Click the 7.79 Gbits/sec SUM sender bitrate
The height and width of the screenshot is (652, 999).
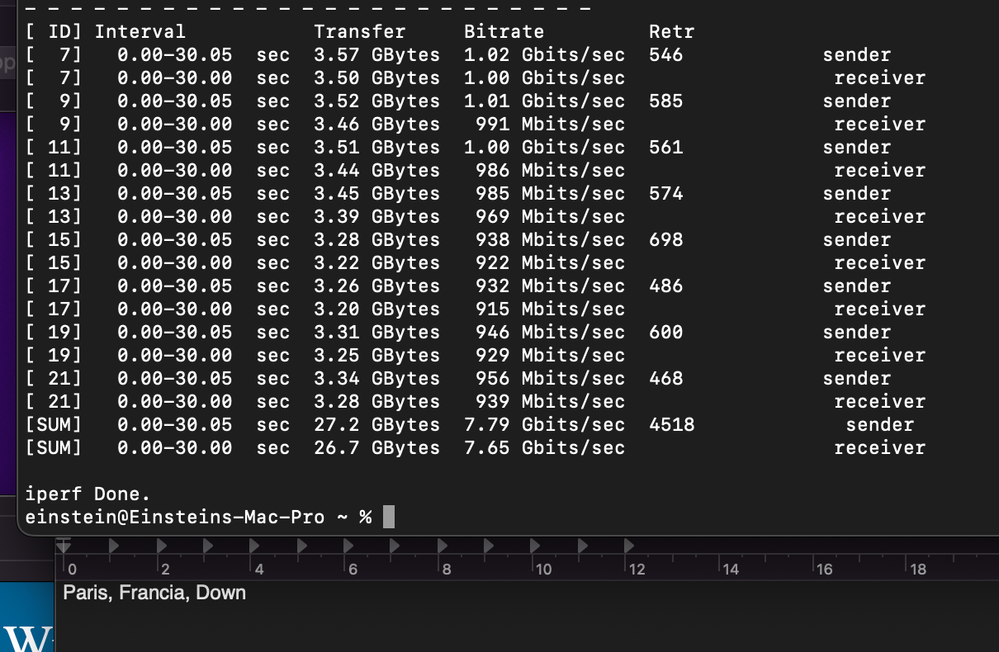544,425
